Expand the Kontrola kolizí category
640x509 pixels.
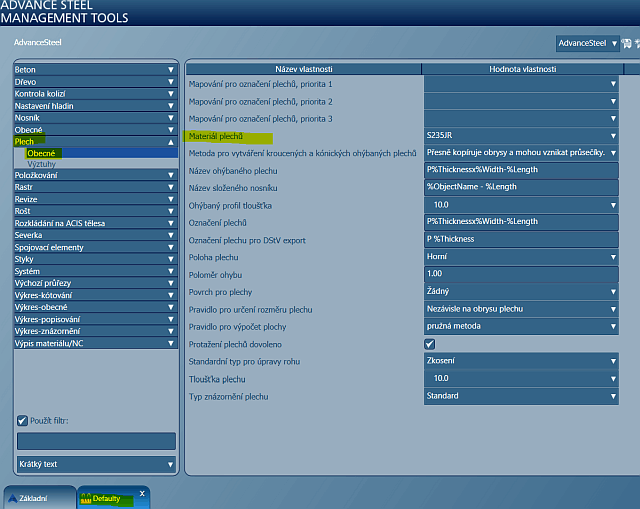96,93
